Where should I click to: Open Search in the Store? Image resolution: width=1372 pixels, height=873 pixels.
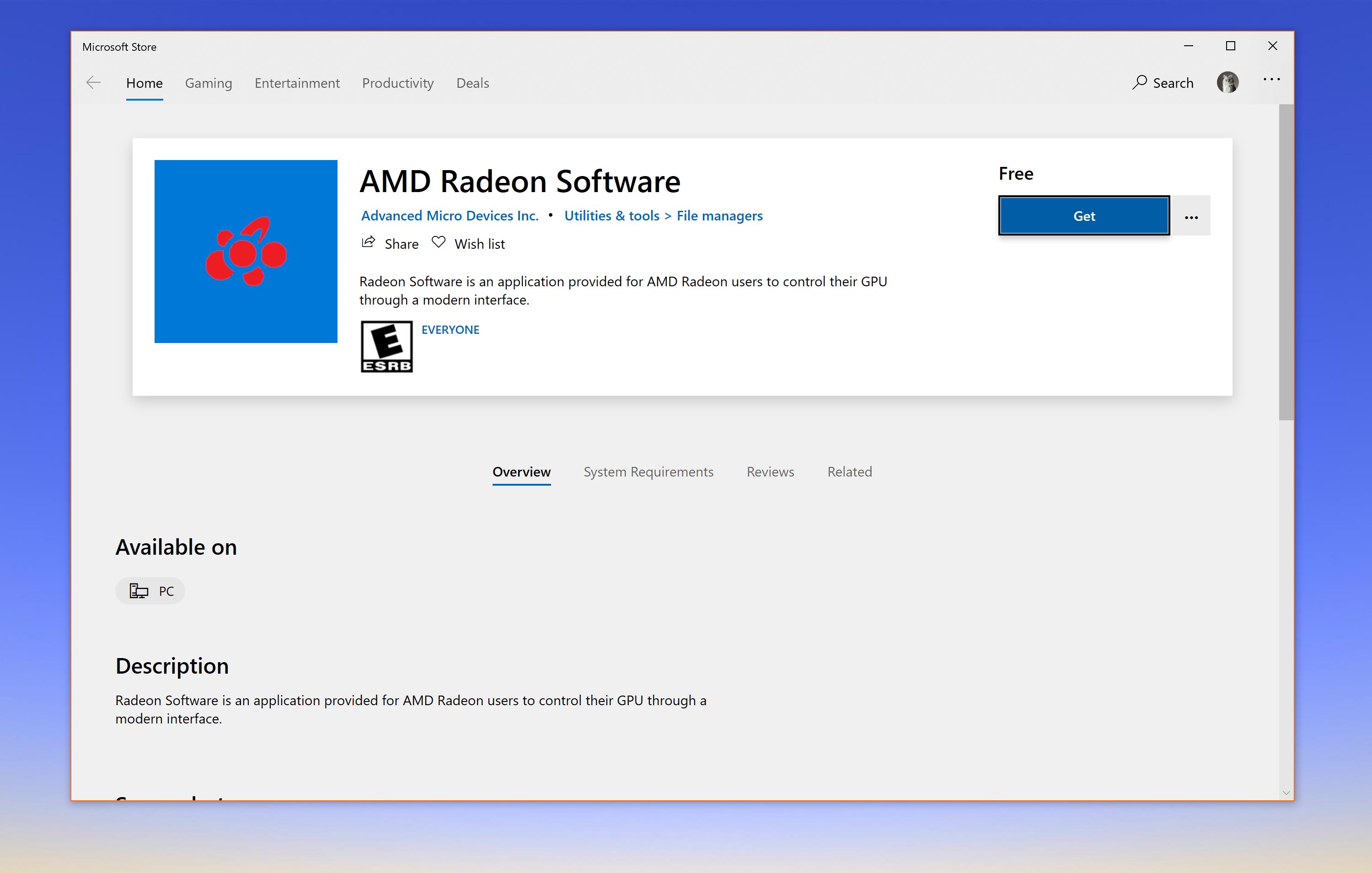pyautogui.click(x=1163, y=83)
